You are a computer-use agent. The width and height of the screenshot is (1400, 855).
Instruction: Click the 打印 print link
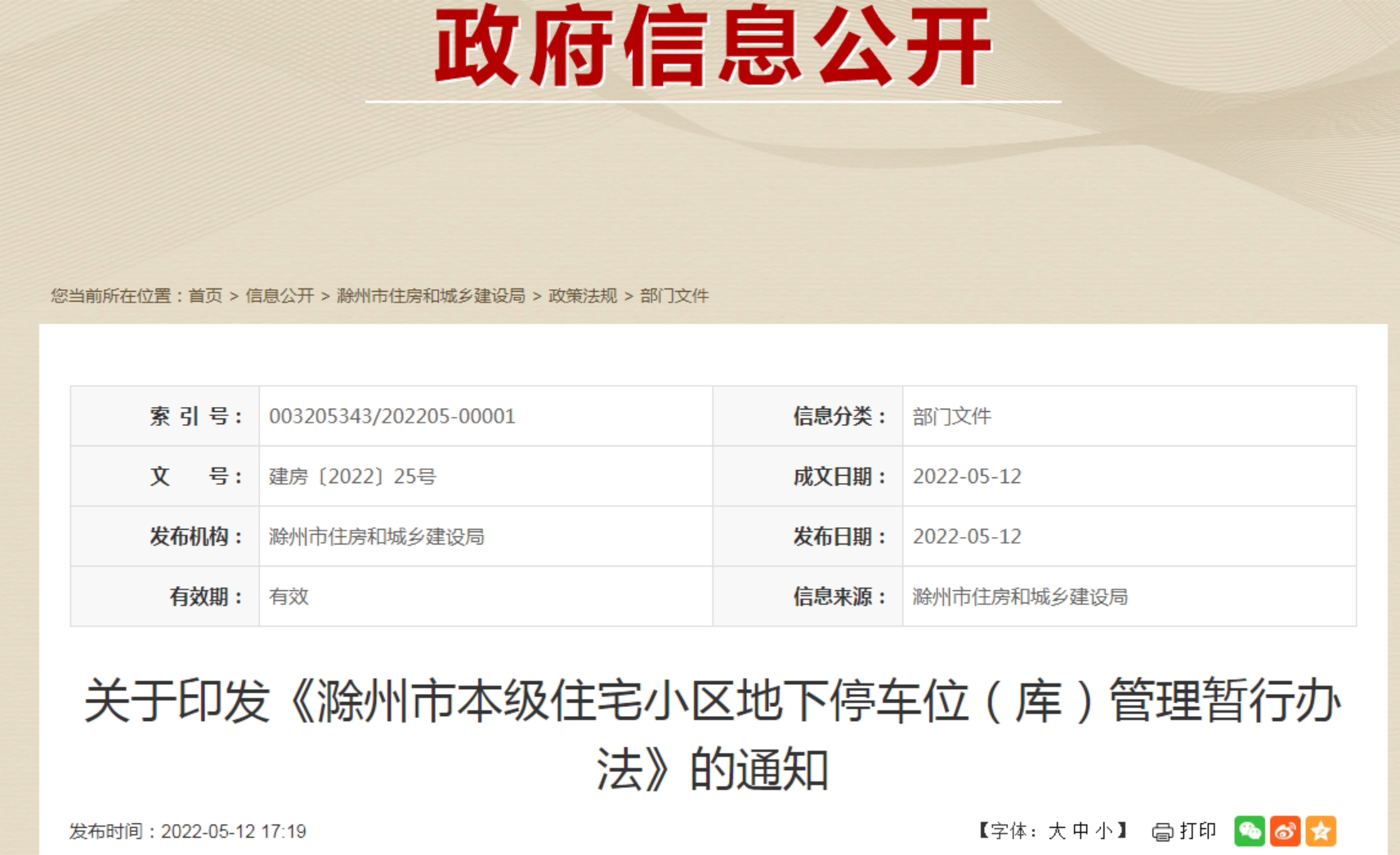[x=1198, y=831]
